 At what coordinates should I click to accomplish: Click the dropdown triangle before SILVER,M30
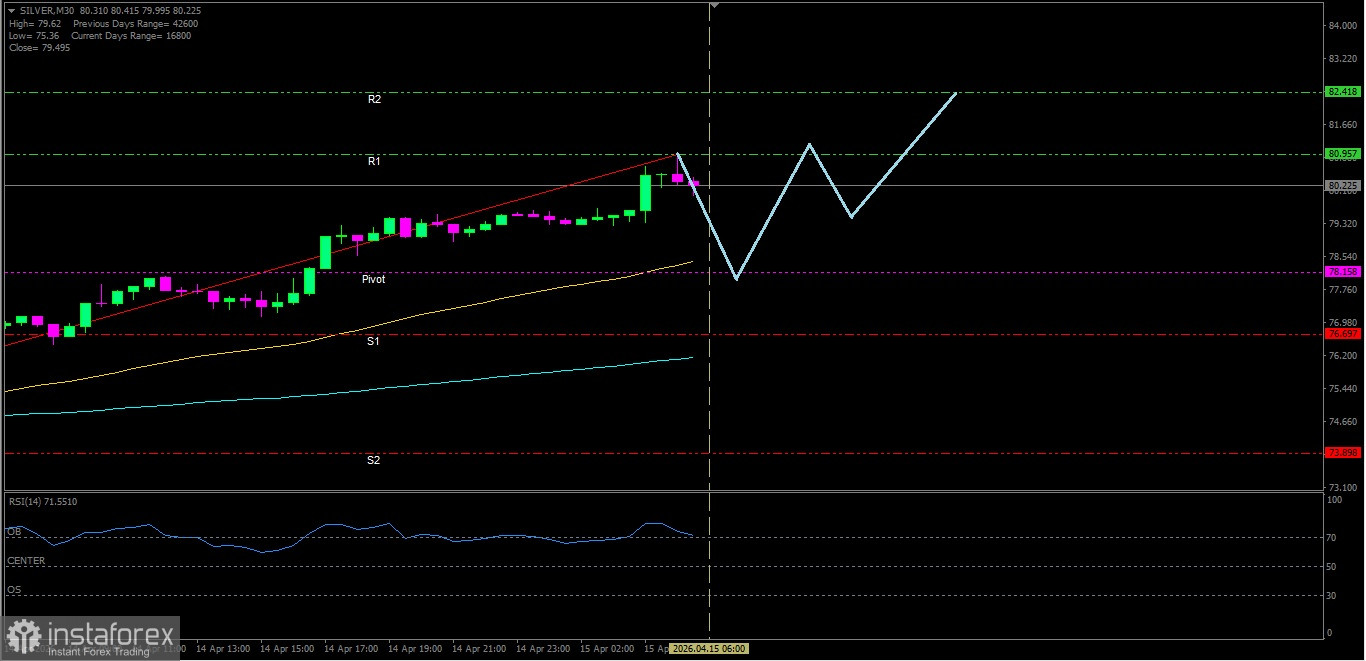click(11, 10)
